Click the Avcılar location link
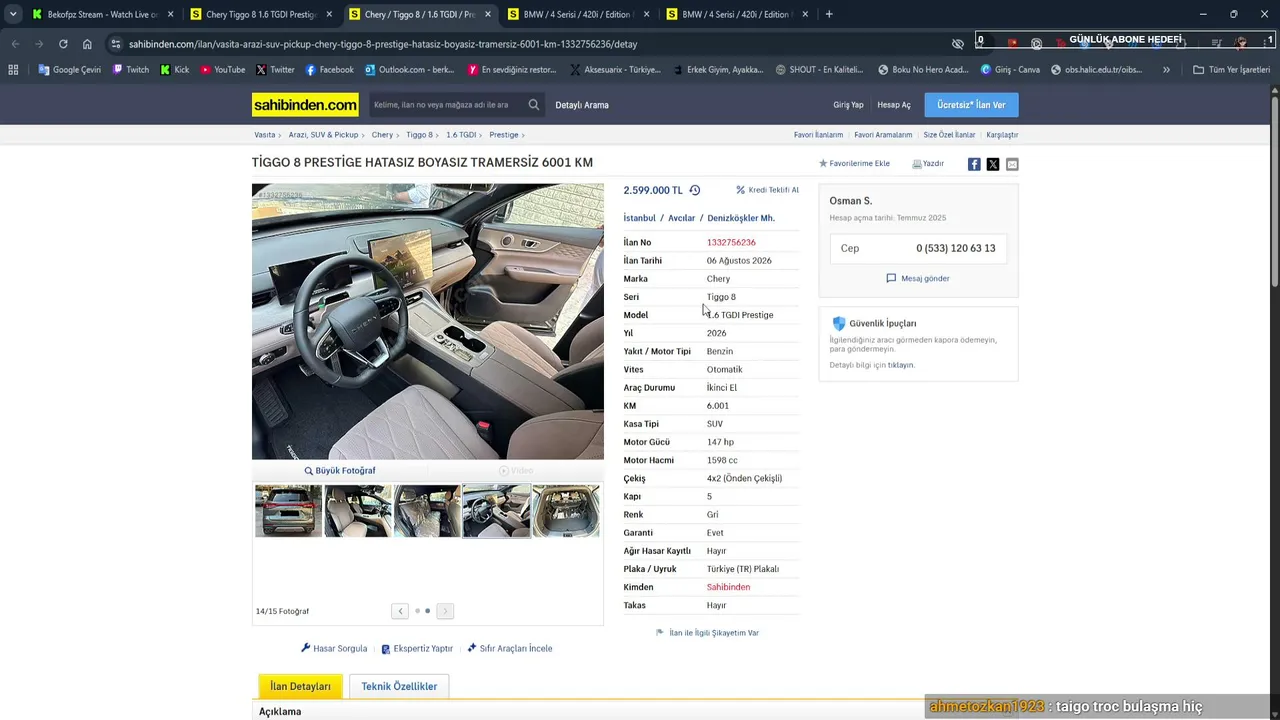1280x720 pixels. 681,218
